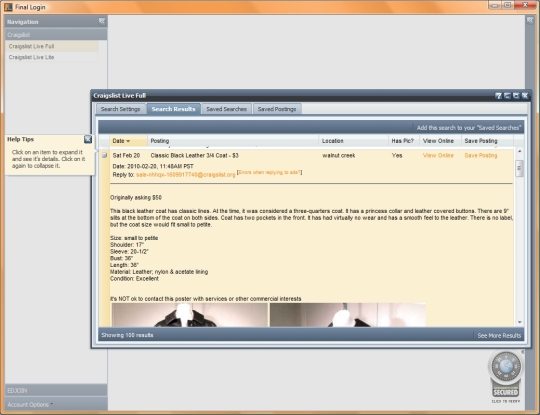
Task: Click the Secured verification seal badge
Action: [x=505, y=376]
